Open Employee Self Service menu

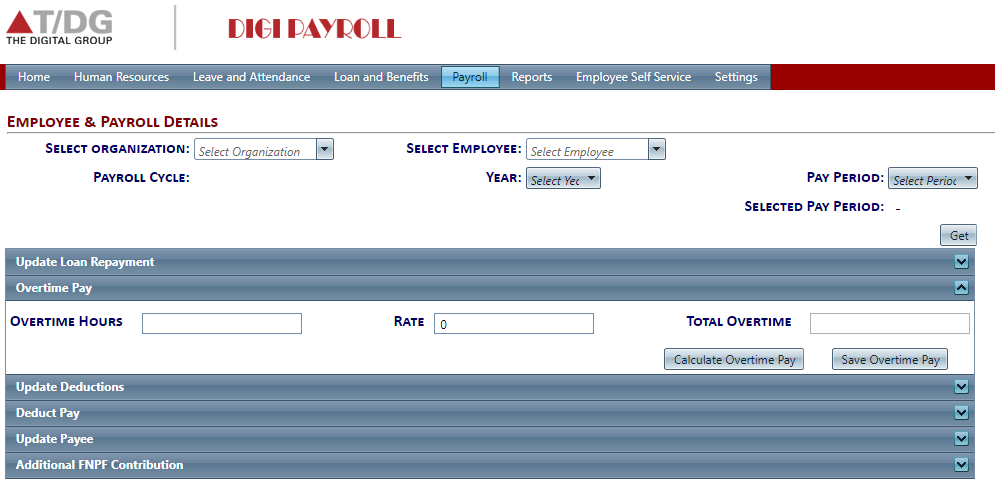tap(633, 77)
